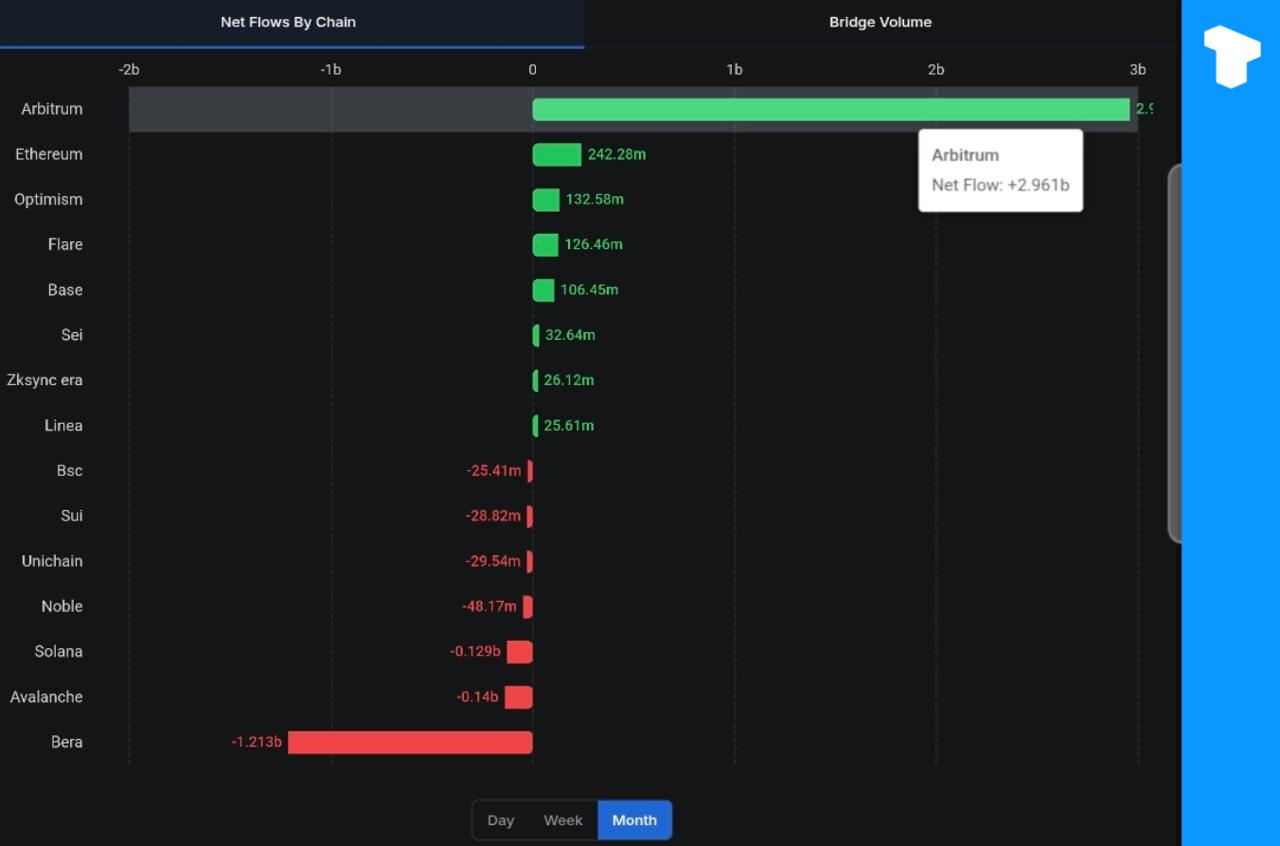
Task: Select the Week timeframe button
Action: 563,820
